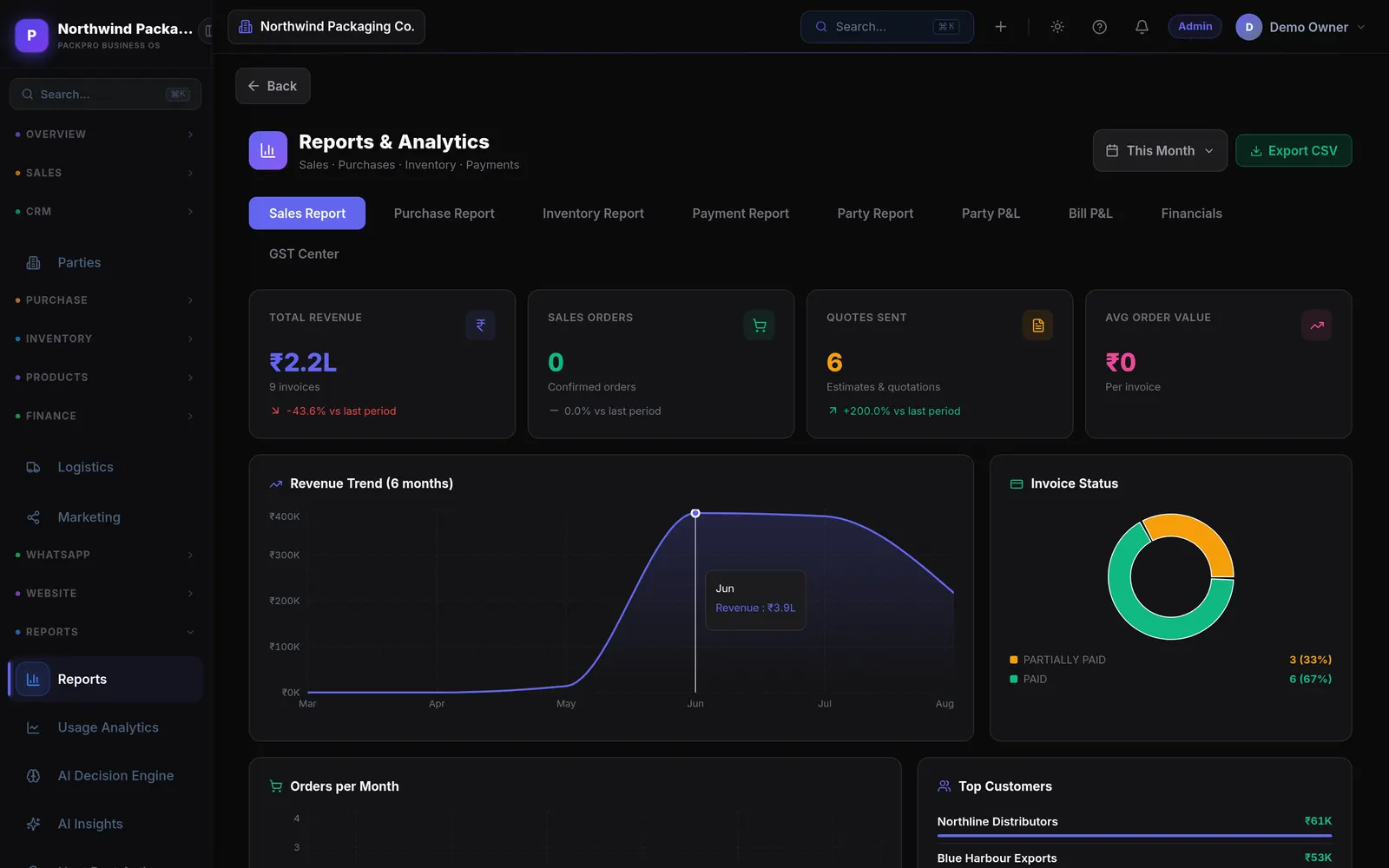Click the Northwind Packaging Co. company button

(326, 27)
